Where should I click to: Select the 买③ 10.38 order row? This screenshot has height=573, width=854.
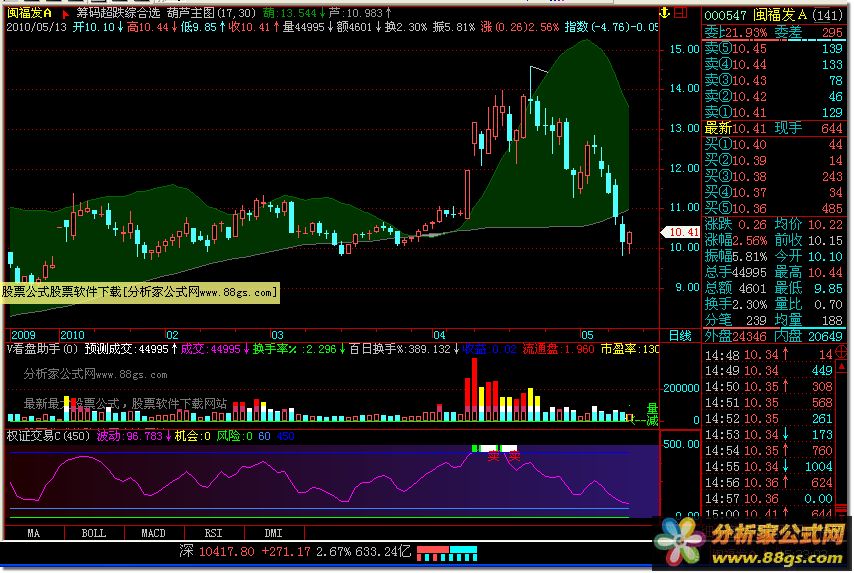[x=773, y=176]
